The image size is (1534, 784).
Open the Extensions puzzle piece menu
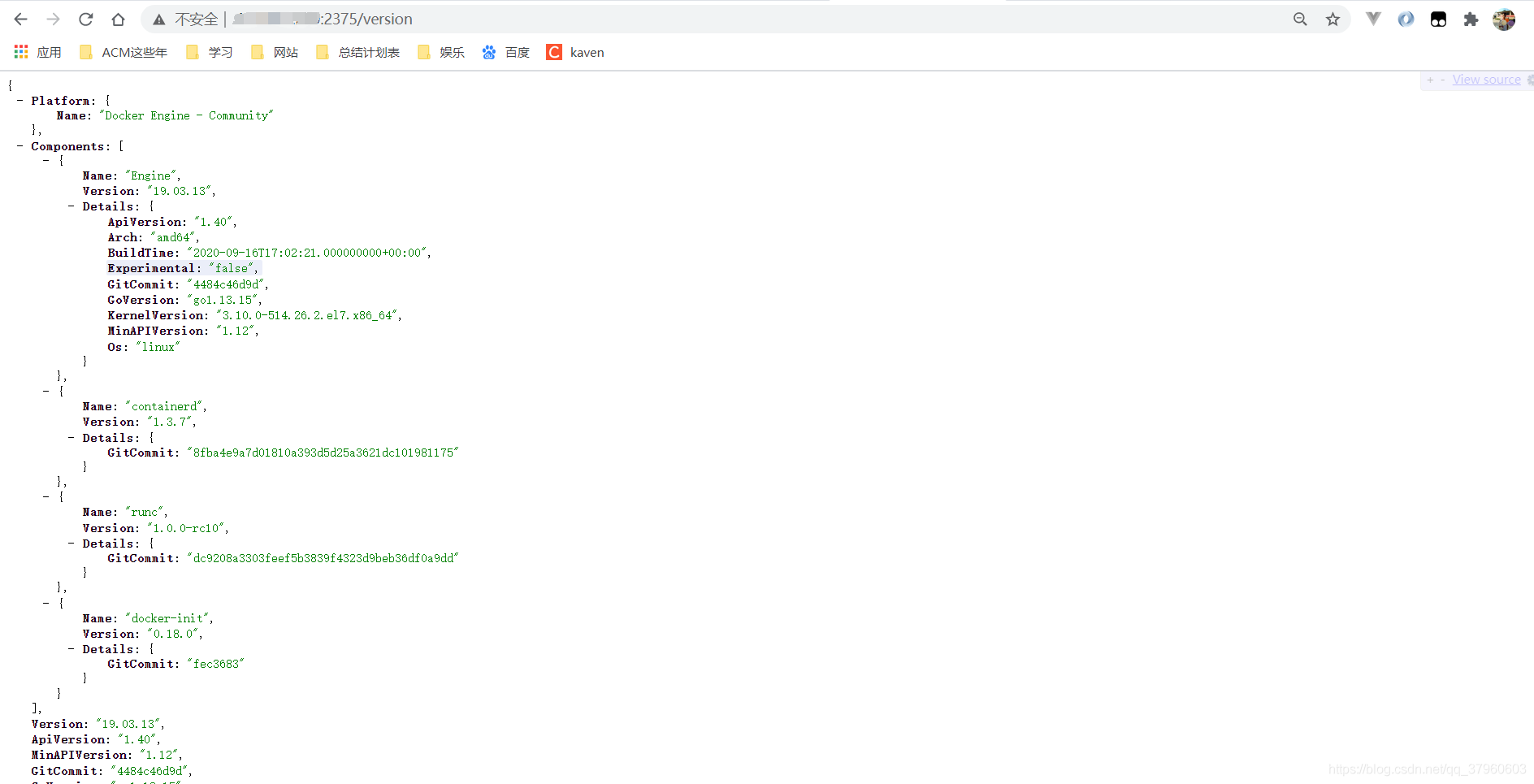click(1471, 19)
